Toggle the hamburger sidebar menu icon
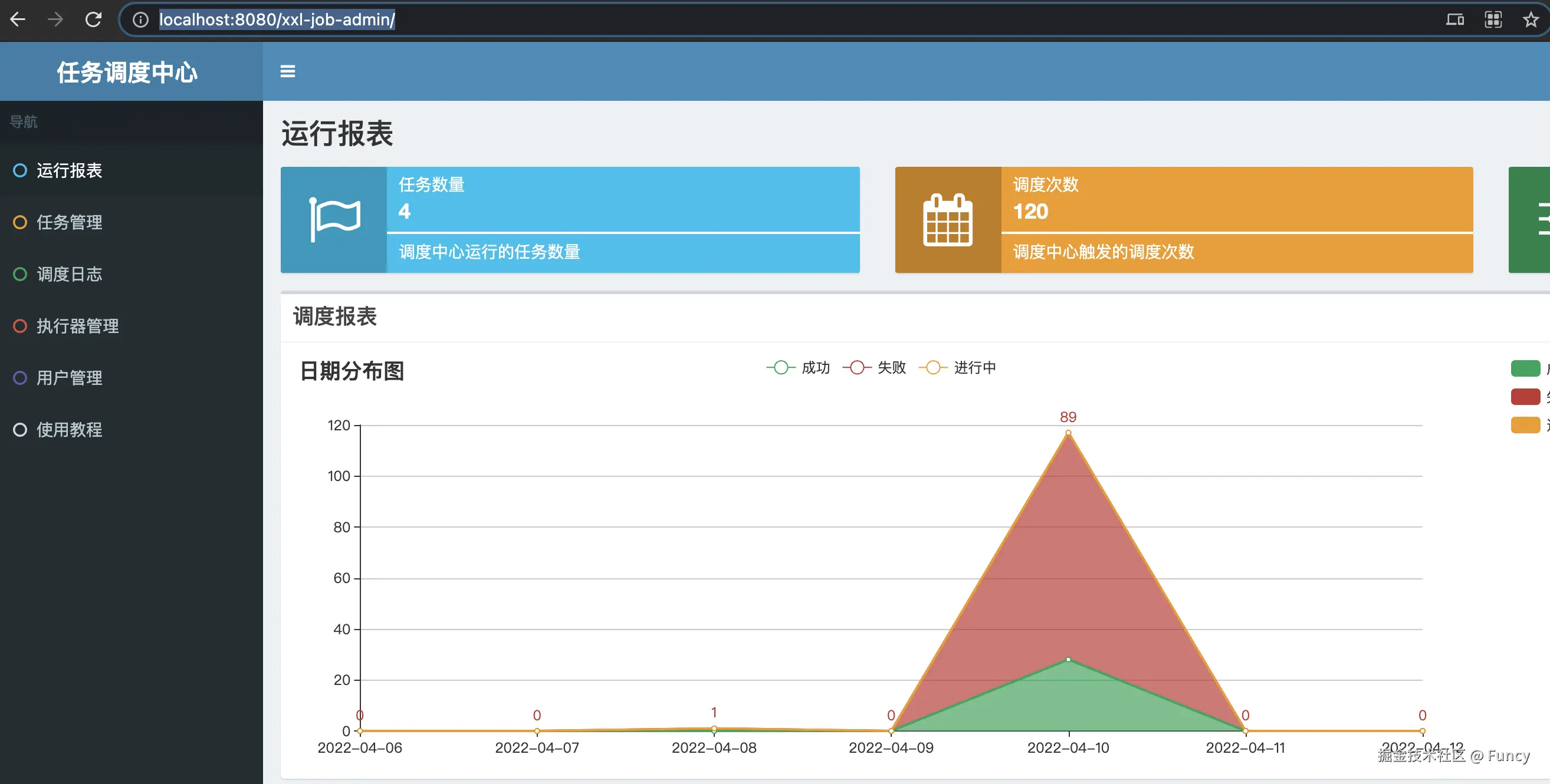This screenshot has width=1550, height=784. 288,71
